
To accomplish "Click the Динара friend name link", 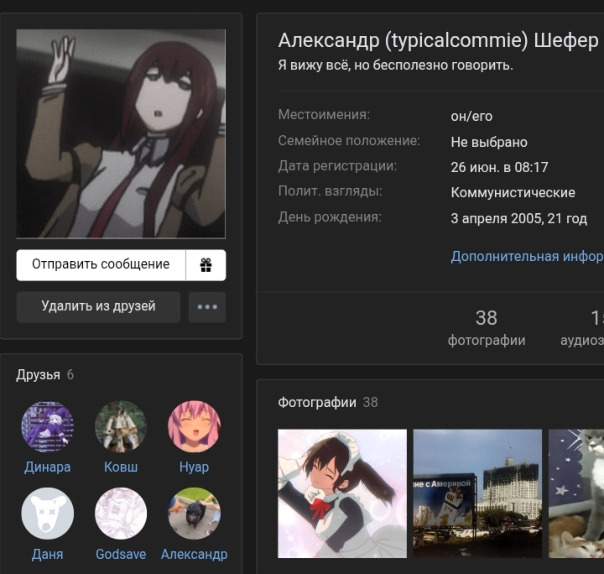I will coord(47,467).
